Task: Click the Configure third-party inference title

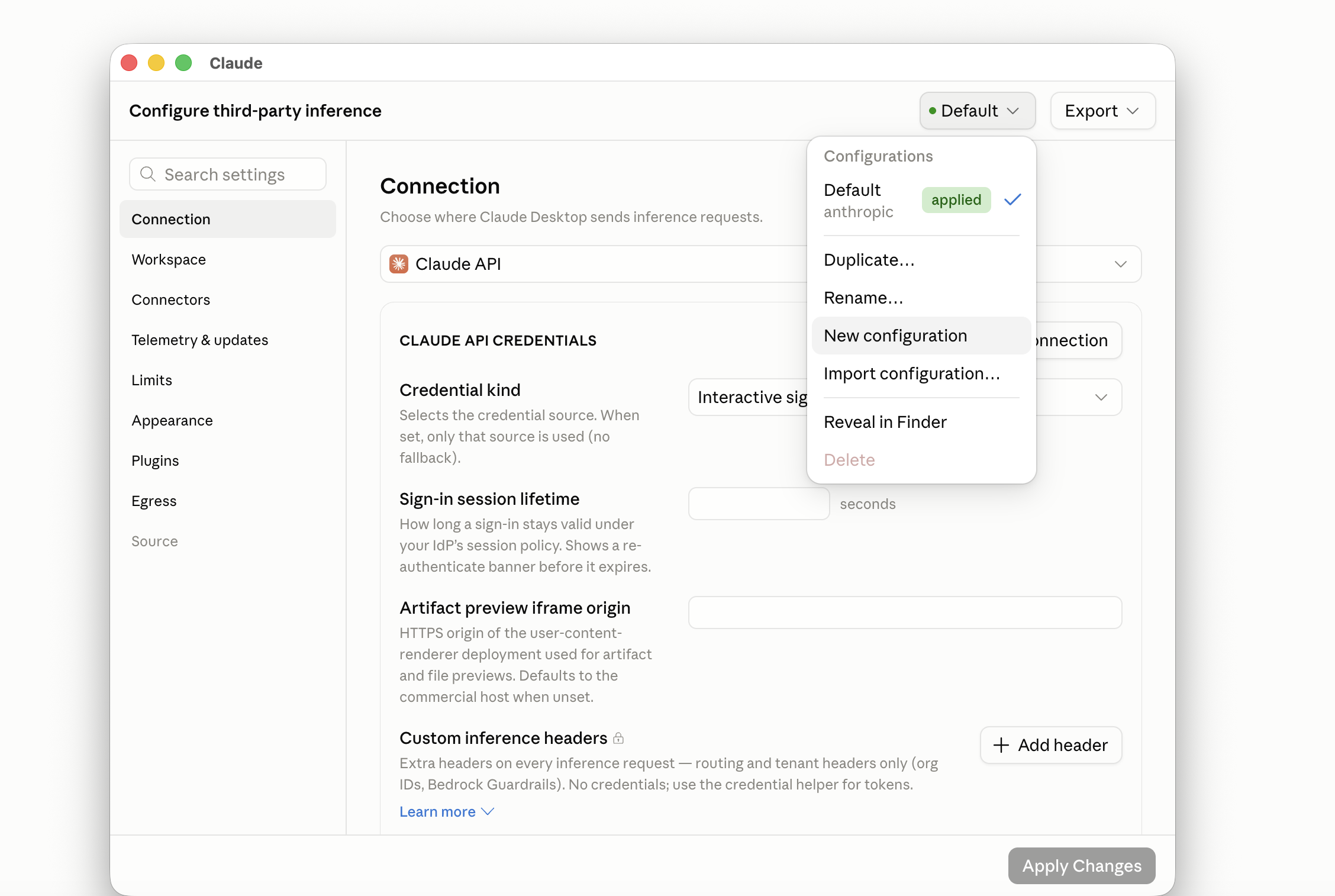Action: pos(255,111)
